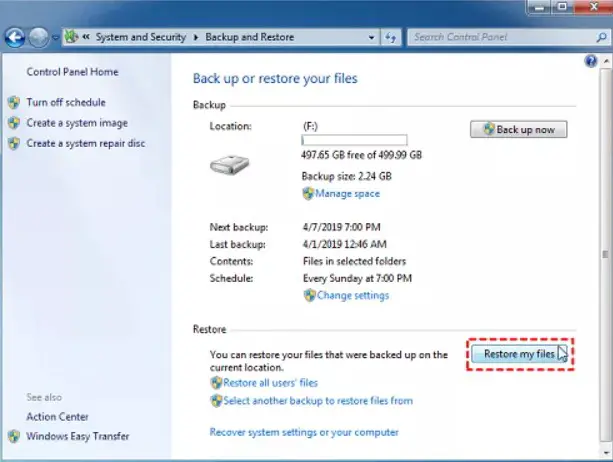This screenshot has width=613, height=462.
Task: Click the Back navigation arrow
Action: click(15, 38)
